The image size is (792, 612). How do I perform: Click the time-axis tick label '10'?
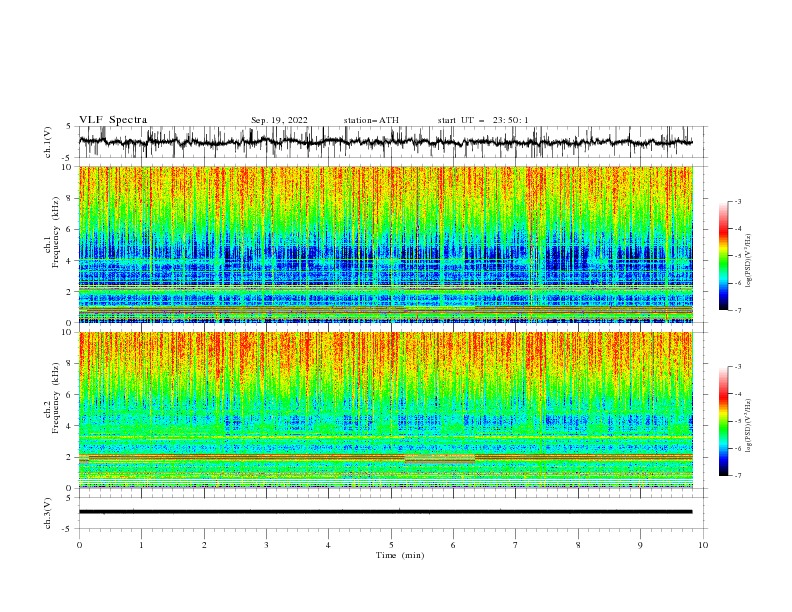pos(703,545)
